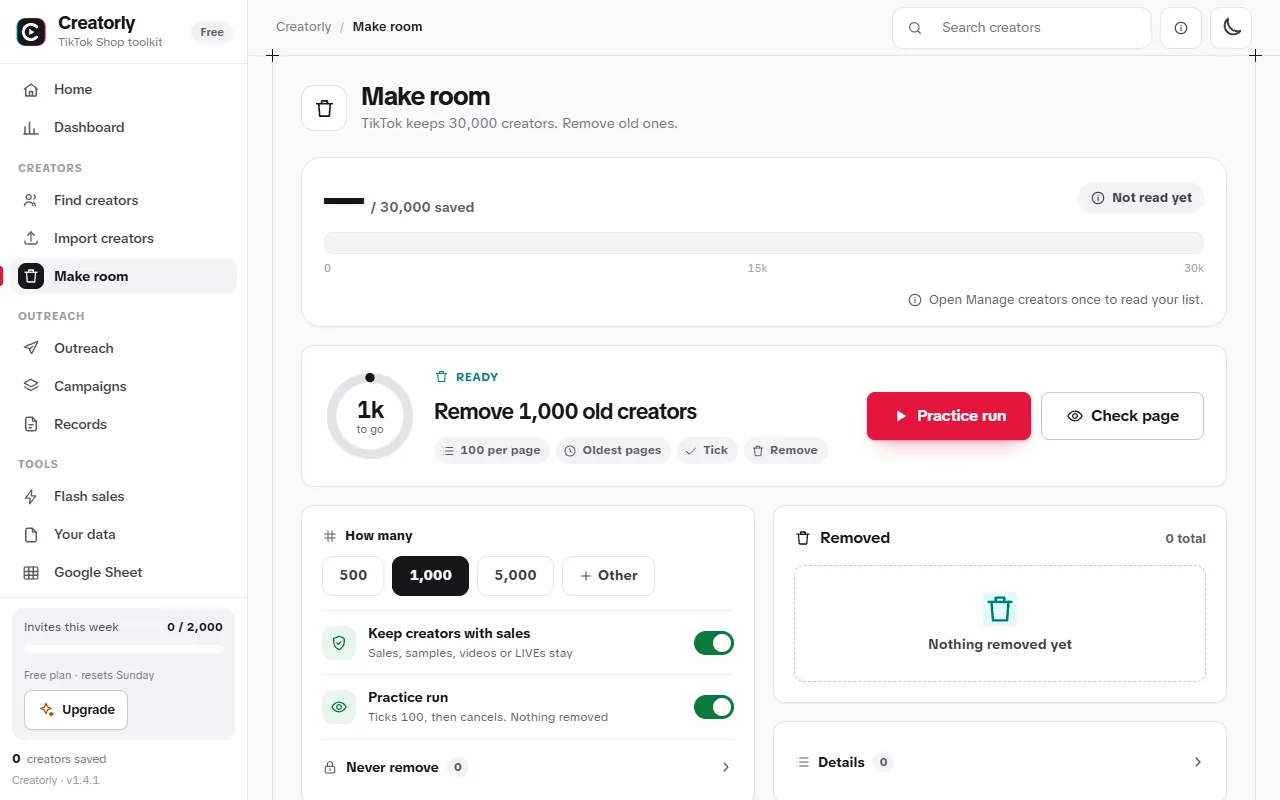
Task: Click the 1k to go progress ring
Action: coord(370,416)
